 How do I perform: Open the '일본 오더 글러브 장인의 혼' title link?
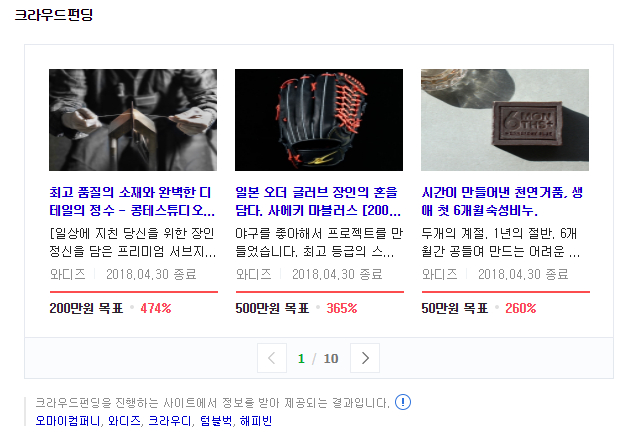click(x=318, y=201)
